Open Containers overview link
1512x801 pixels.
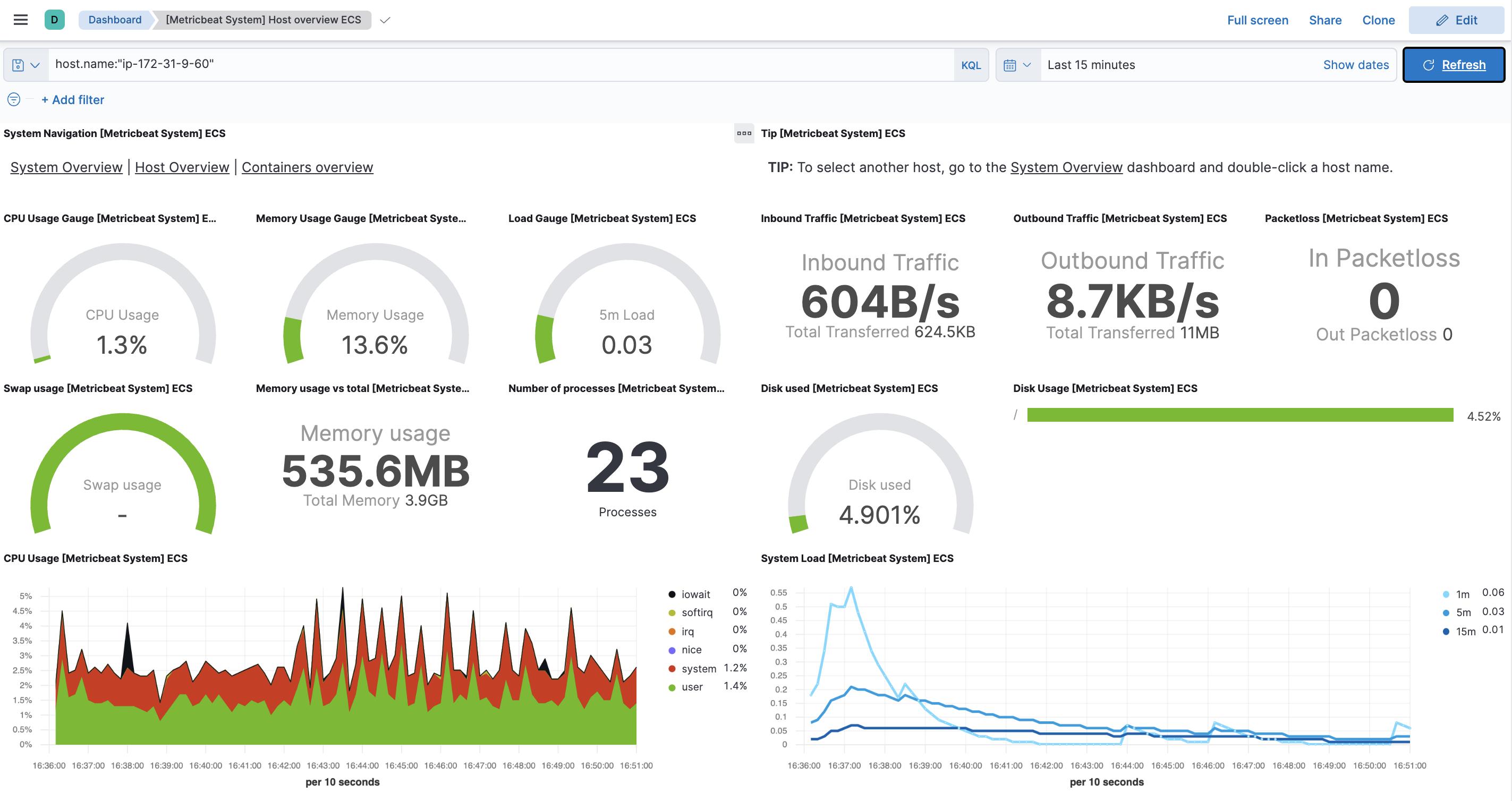(307, 167)
